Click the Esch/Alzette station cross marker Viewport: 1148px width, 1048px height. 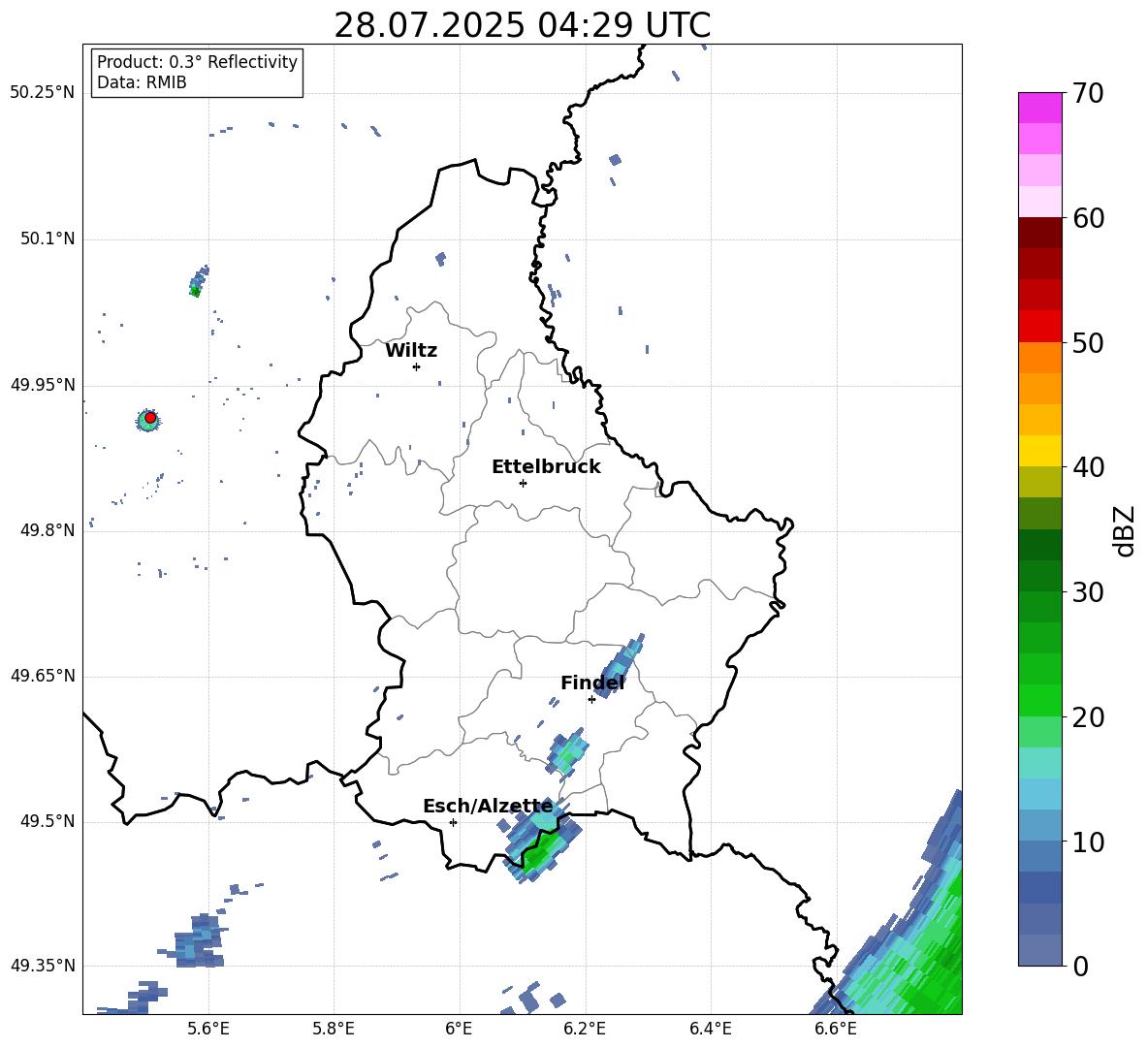click(453, 822)
